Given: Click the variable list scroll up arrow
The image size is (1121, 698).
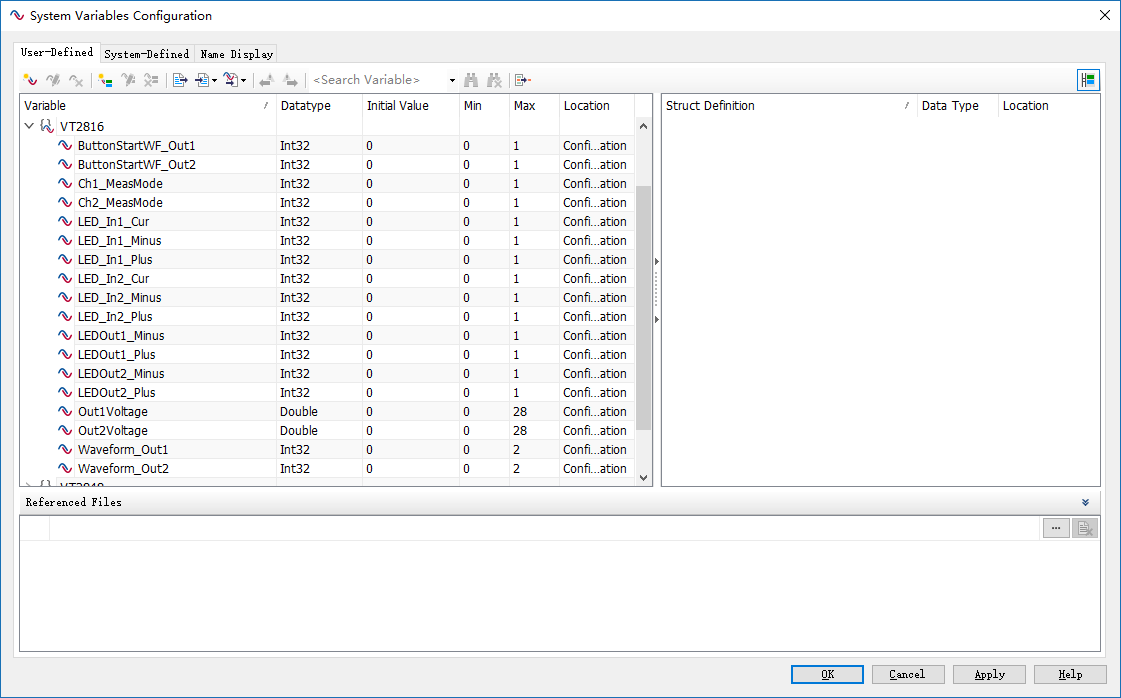Looking at the screenshot, I should 643,126.
